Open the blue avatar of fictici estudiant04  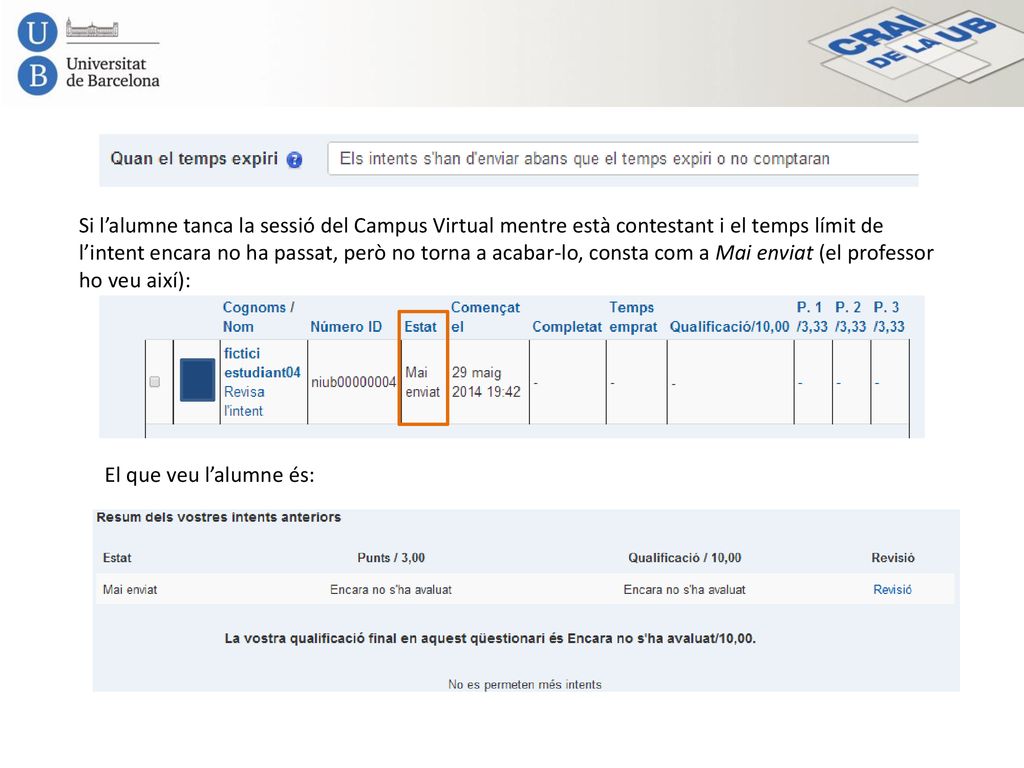[197, 379]
